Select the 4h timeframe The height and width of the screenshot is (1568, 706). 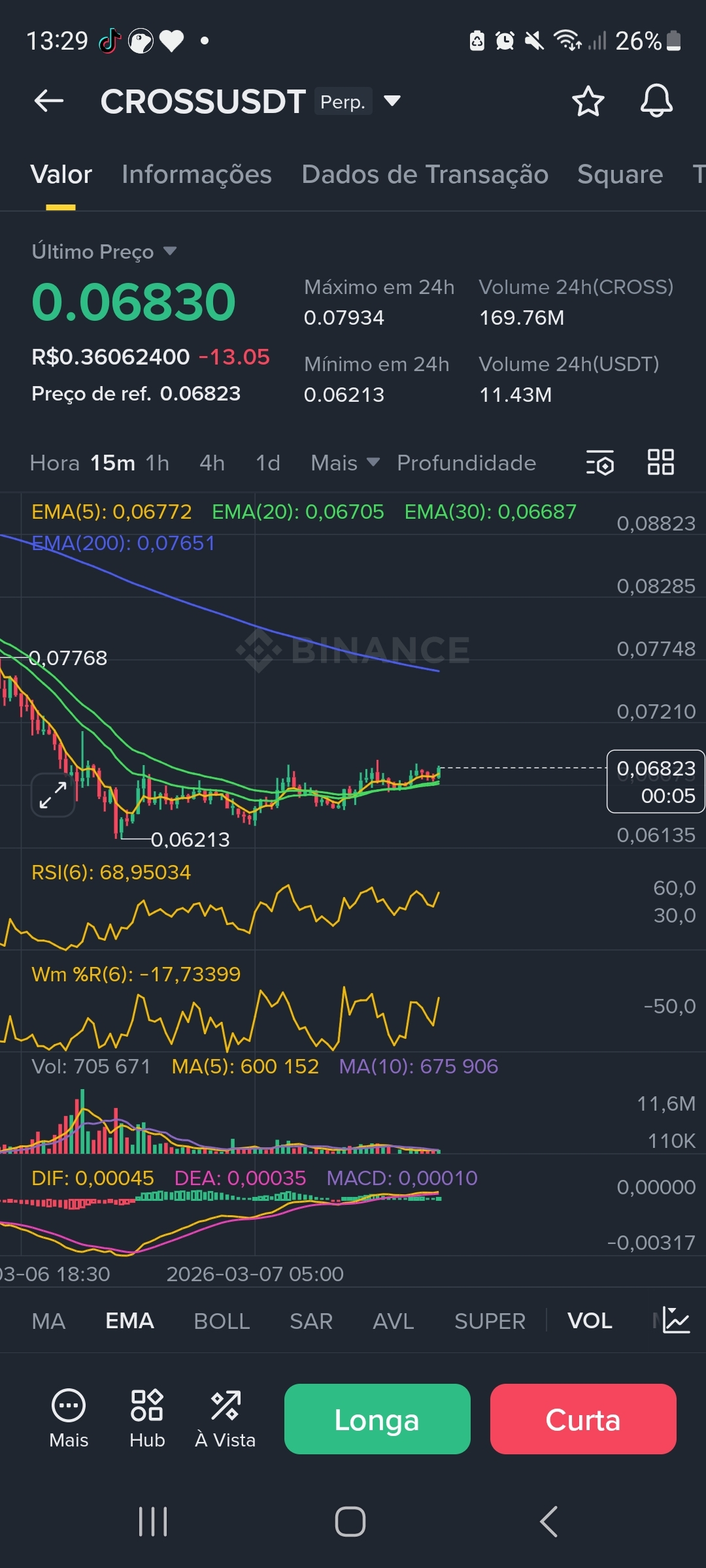pos(212,463)
